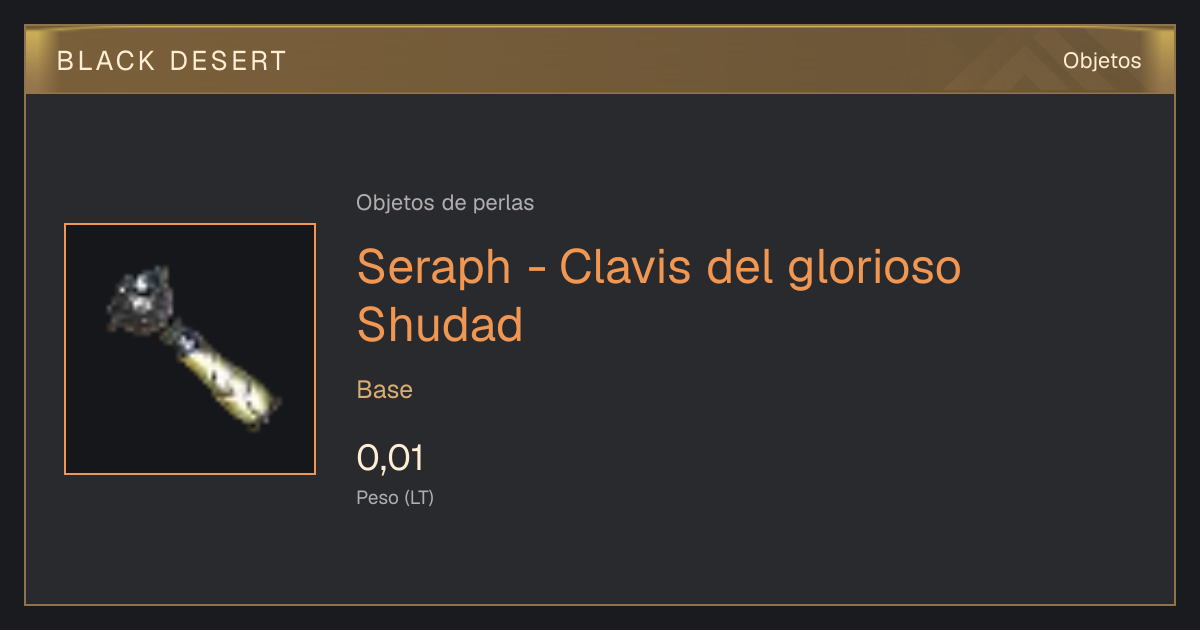1200x630 pixels.
Task: Open the BLACK DESERT logo link
Action: pos(172,61)
